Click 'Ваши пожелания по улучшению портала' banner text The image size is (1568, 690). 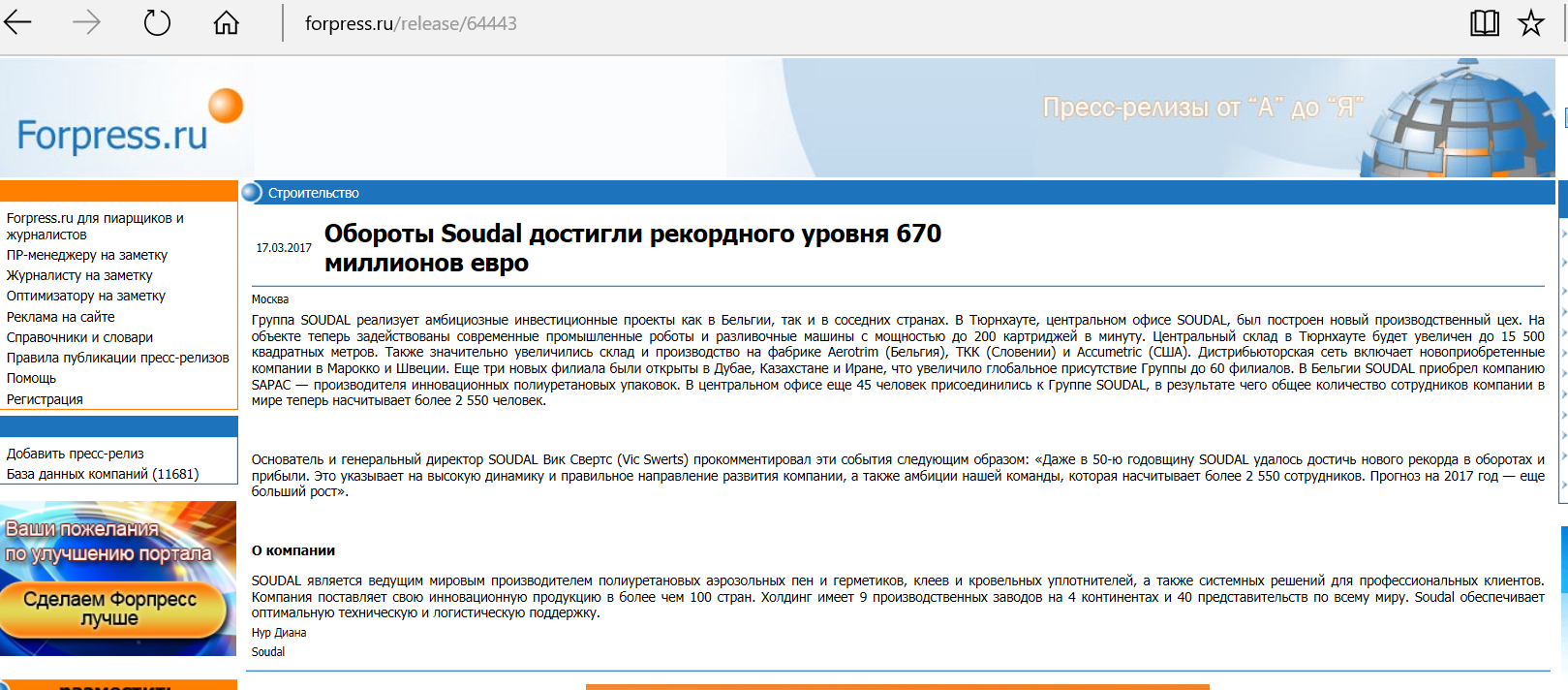point(108,541)
